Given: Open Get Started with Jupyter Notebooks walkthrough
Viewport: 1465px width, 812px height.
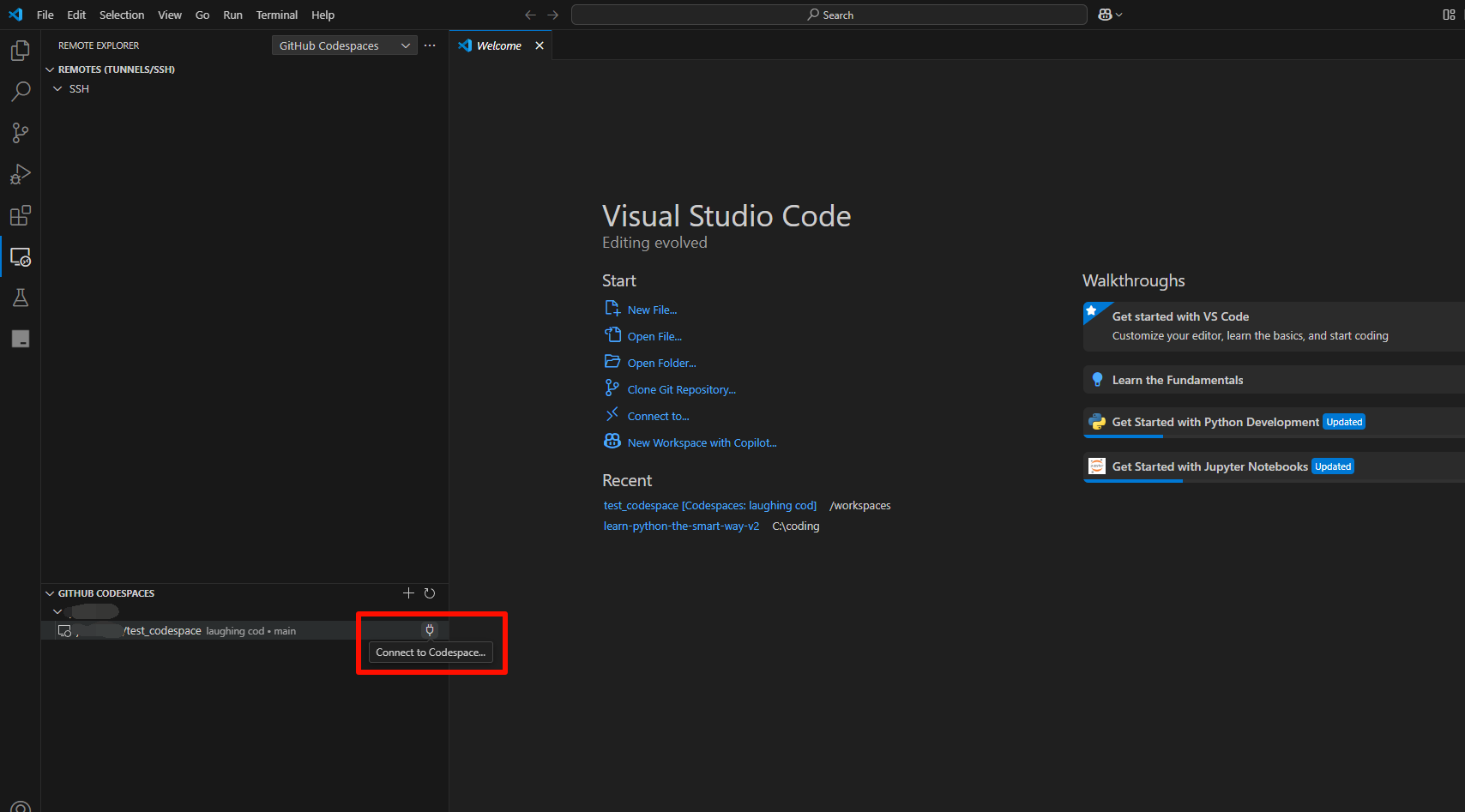Looking at the screenshot, I should 1274,467.
